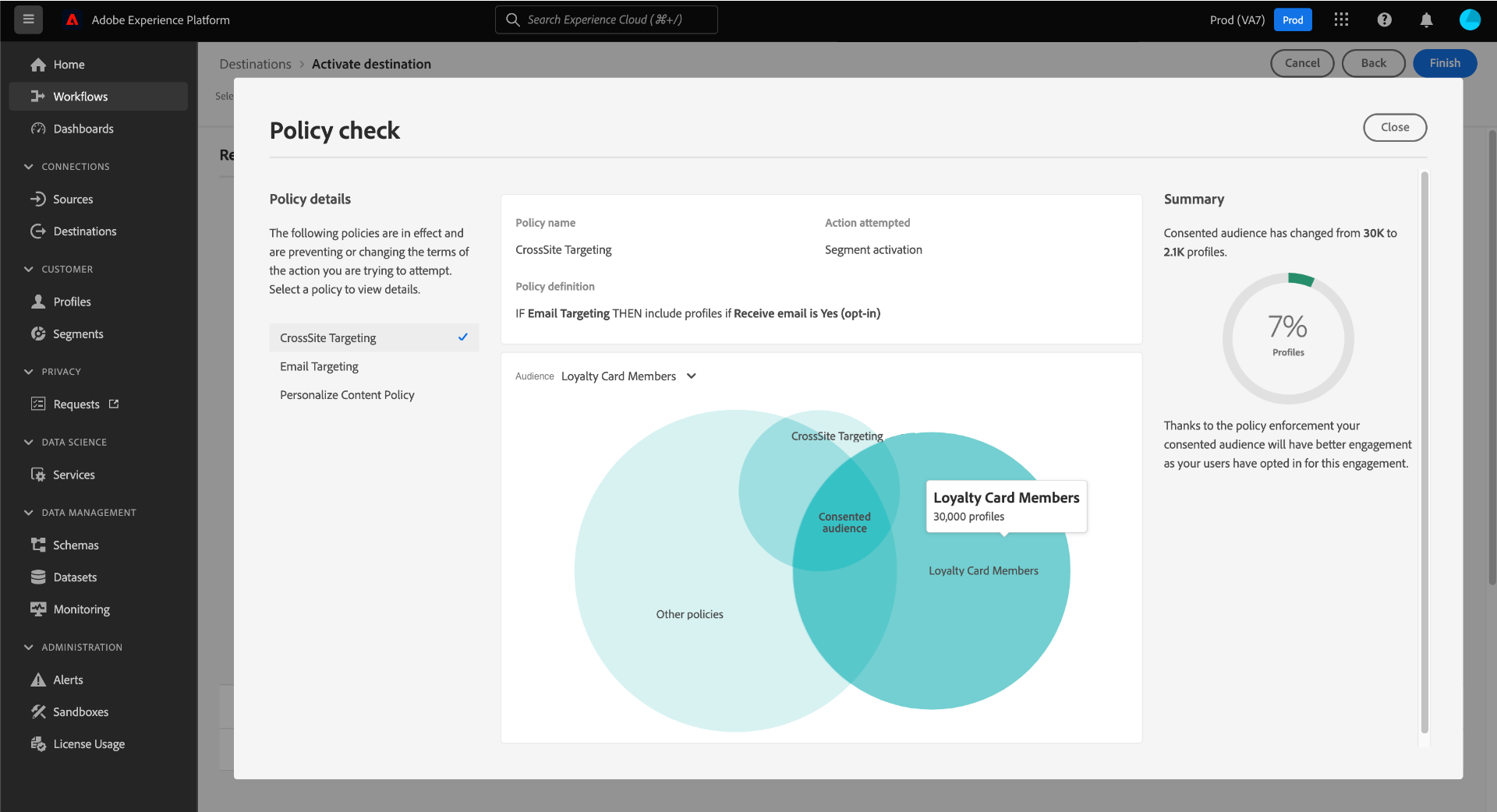Collapse the Data Science section
Screen dimensions: 1497x812
29,443
